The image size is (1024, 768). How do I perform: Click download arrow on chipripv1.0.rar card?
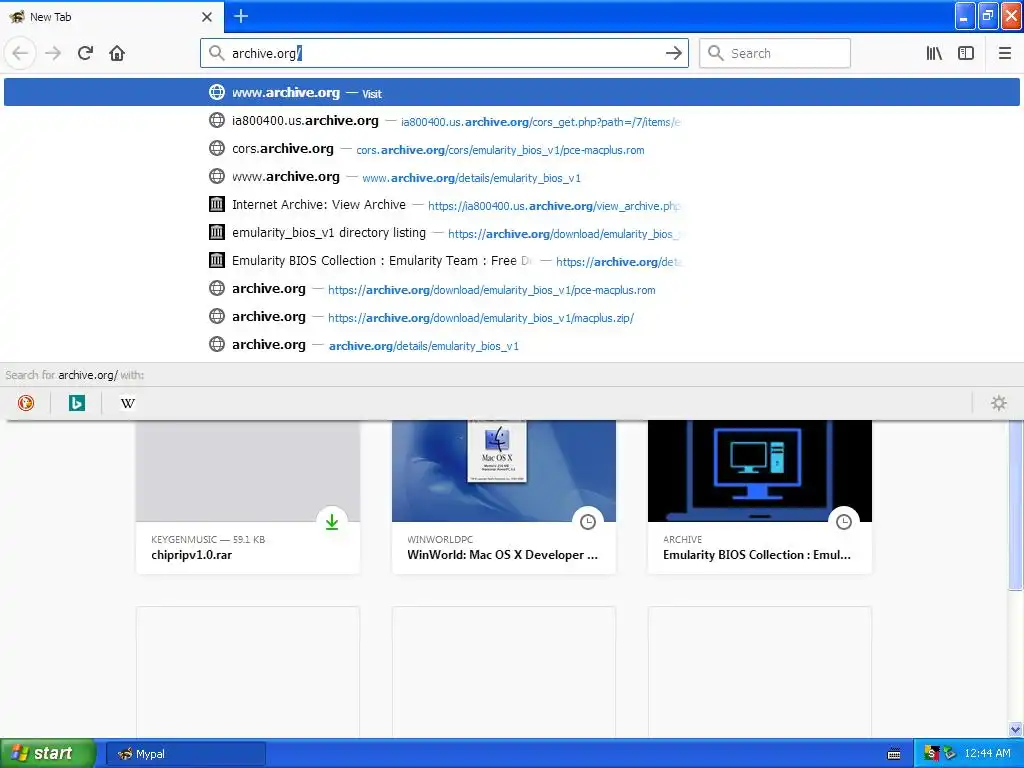tap(332, 522)
